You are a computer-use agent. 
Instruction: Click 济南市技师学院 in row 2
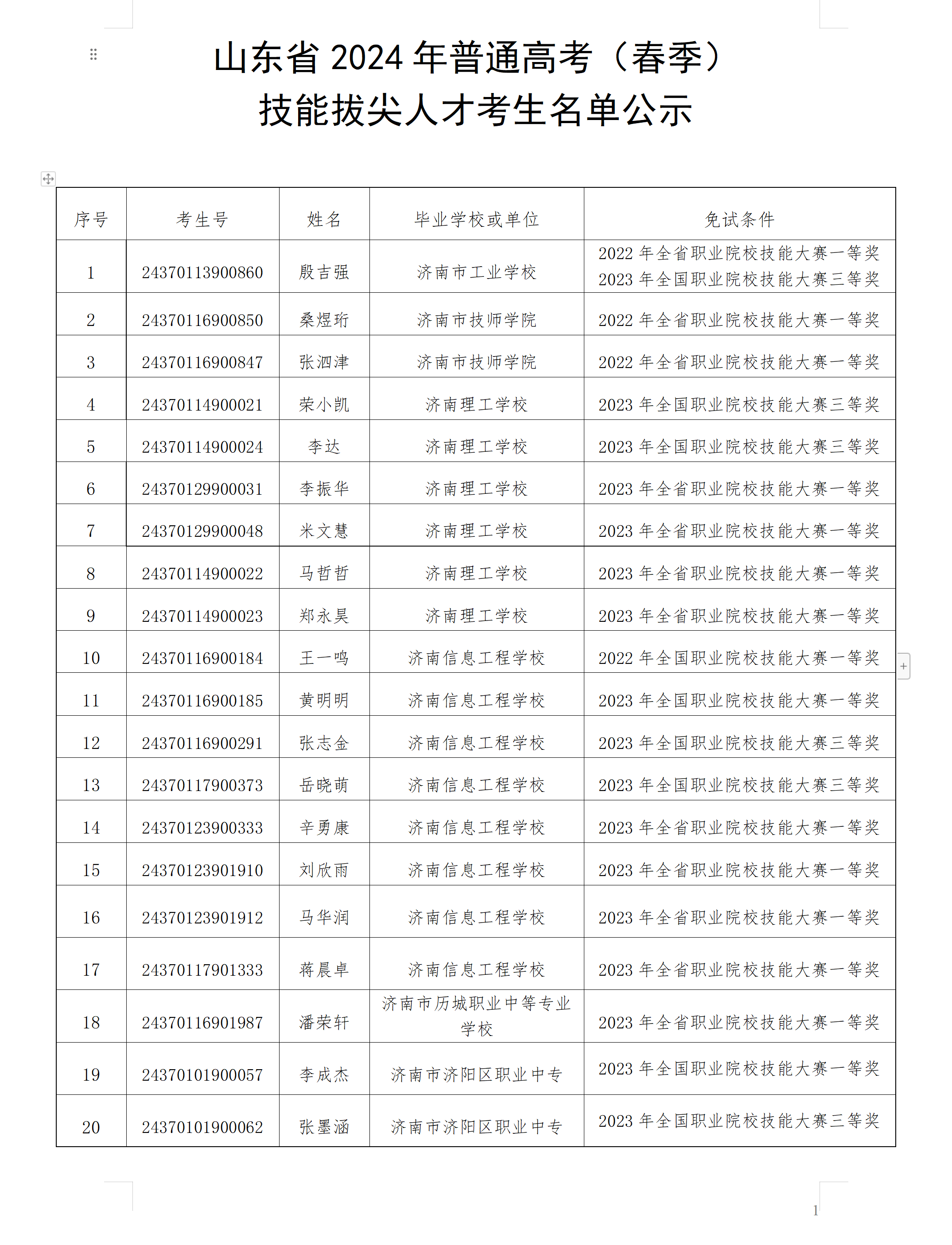[x=477, y=320]
